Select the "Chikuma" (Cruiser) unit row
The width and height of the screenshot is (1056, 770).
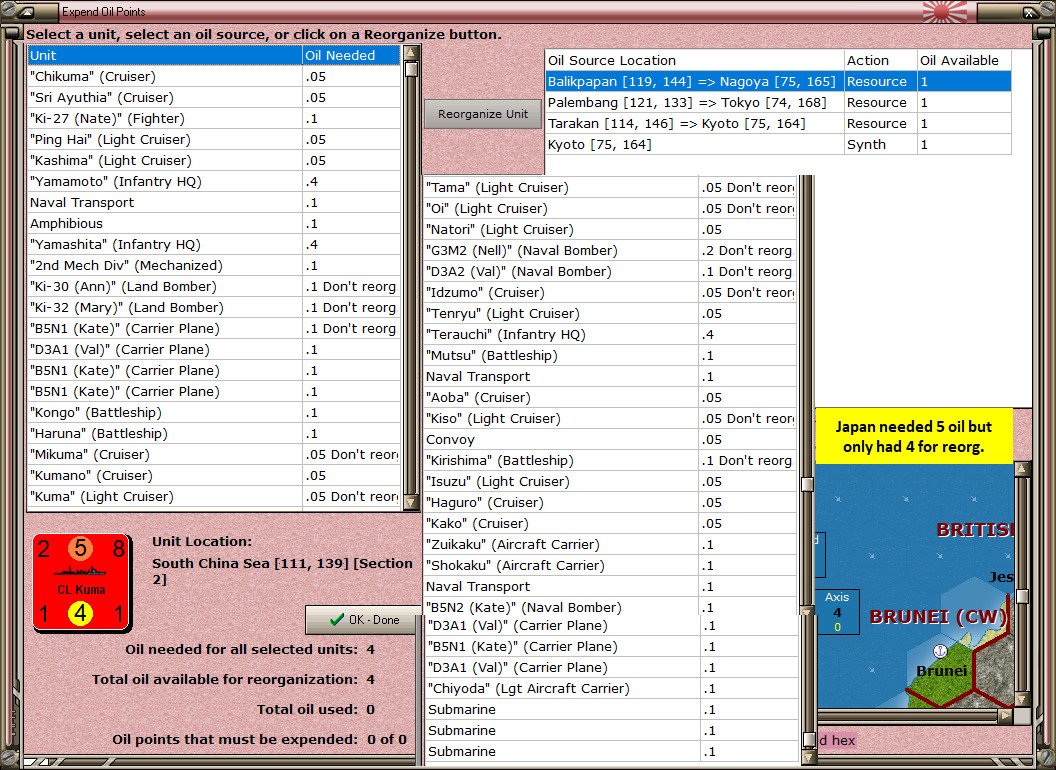[x=214, y=76]
